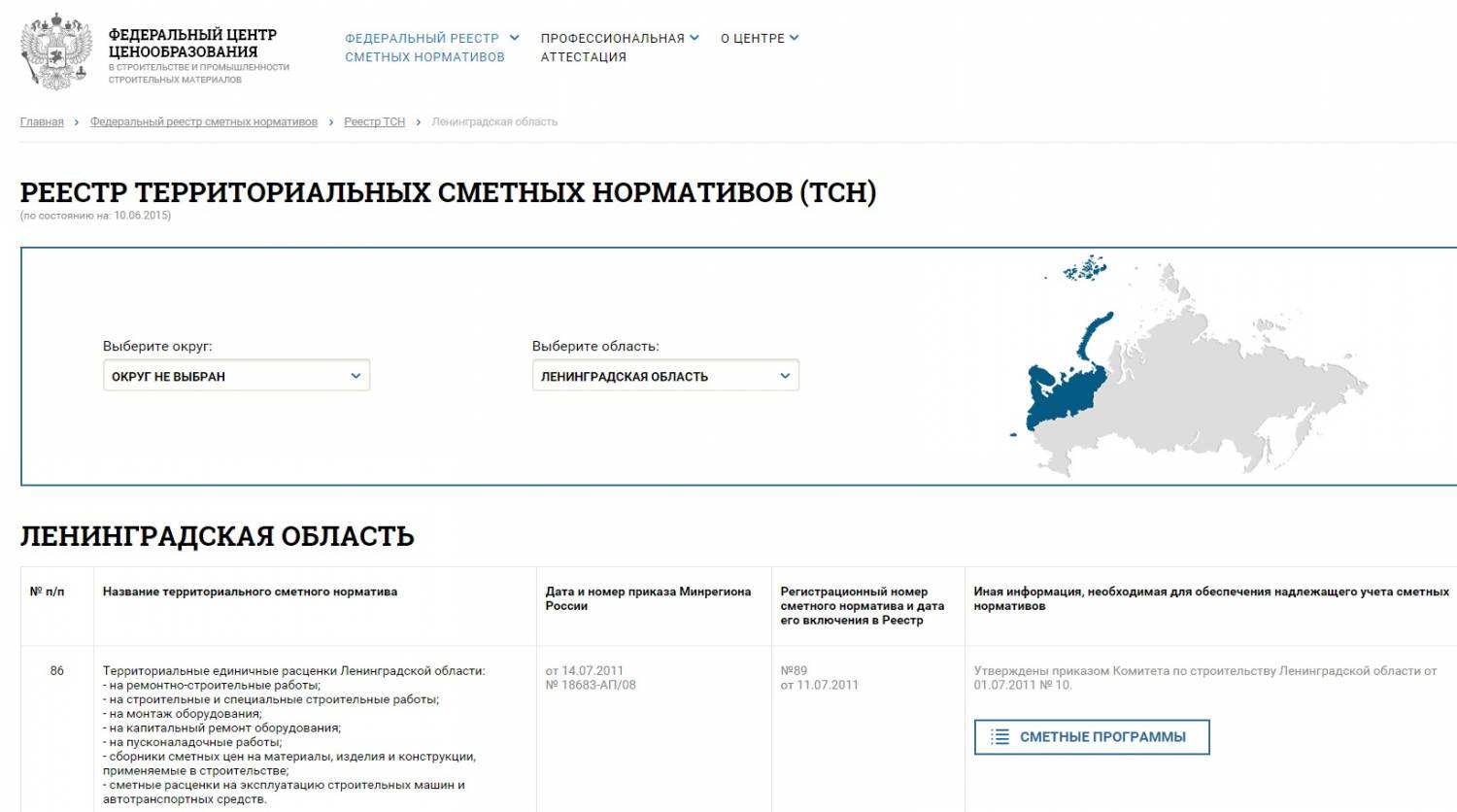The image size is (1457, 812).
Task: Click the registration number '№89'
Action: [794, 671]
